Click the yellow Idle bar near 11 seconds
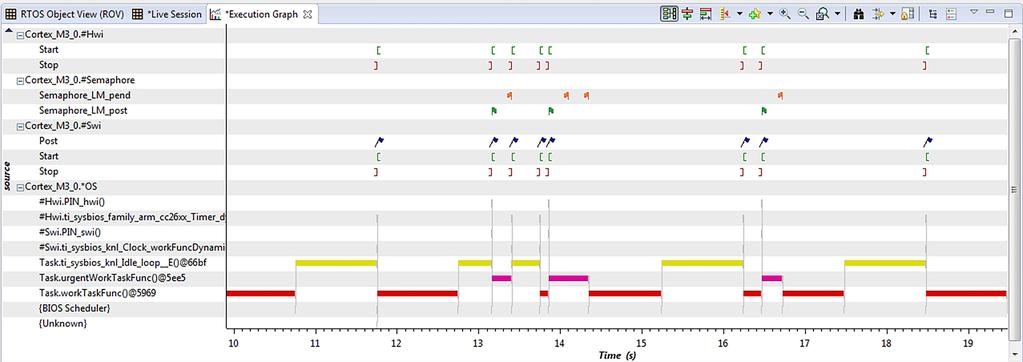 [x=336, y=263]
